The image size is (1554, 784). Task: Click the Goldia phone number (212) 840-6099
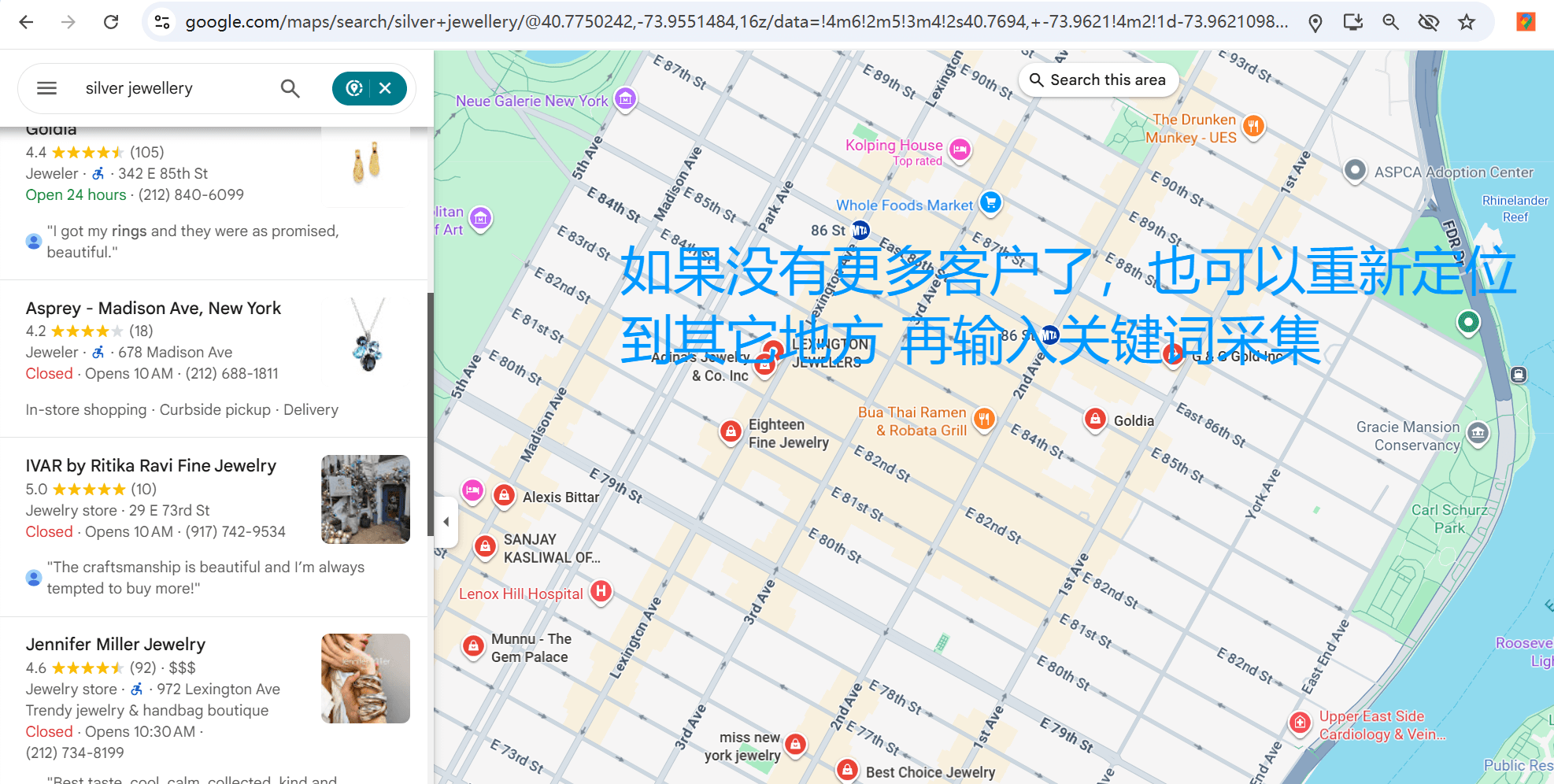[x=191, y=194]
